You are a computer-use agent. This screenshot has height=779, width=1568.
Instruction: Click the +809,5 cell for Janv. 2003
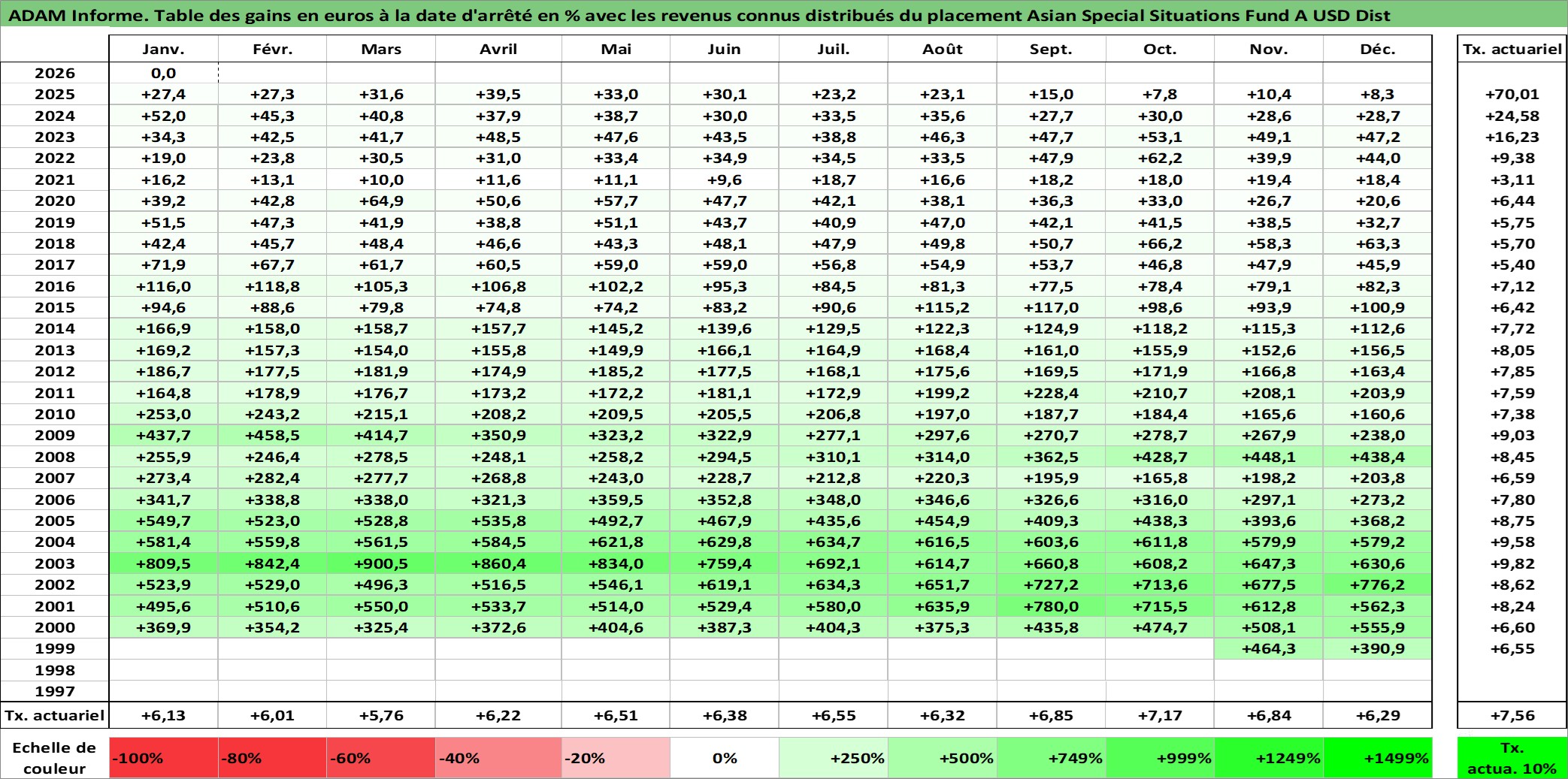[x=164, y=563]
